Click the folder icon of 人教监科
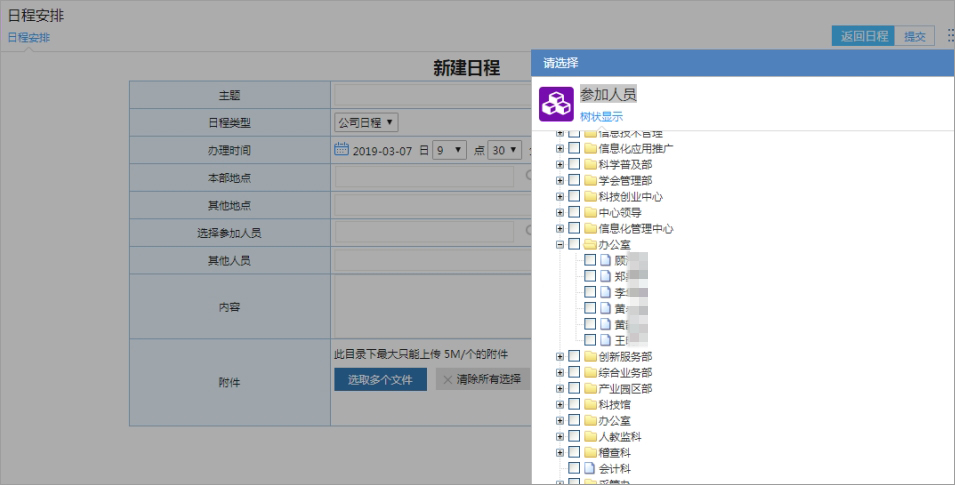 (590, 436)
